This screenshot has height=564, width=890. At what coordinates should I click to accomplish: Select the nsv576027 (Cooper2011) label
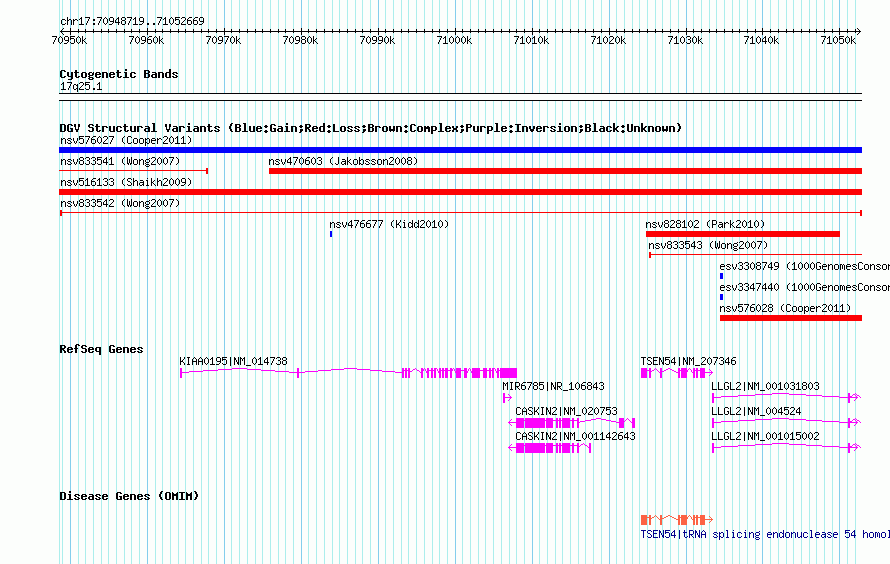[x=126, y=140]
